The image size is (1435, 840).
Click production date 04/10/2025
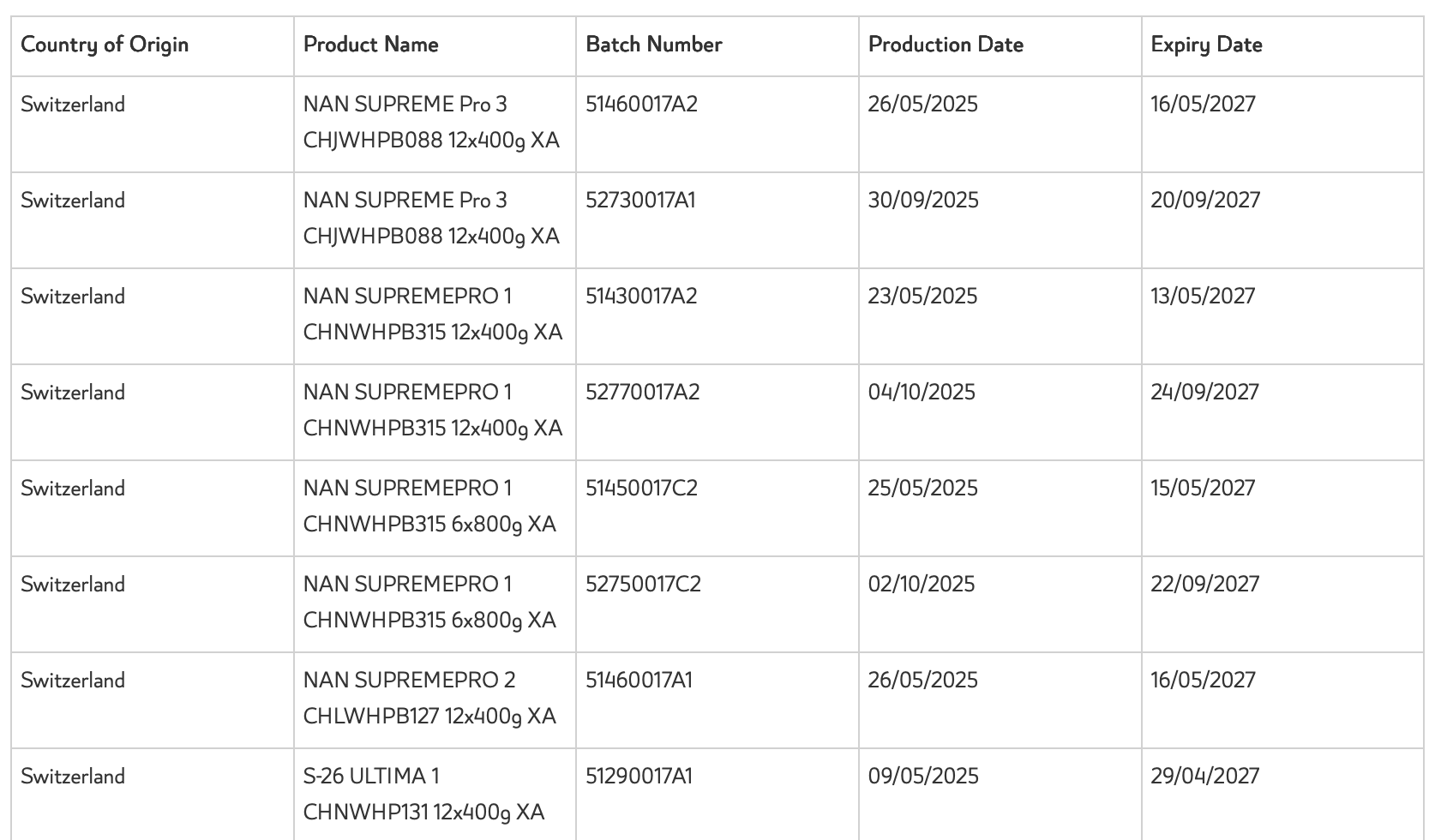[x=922, y=393]
